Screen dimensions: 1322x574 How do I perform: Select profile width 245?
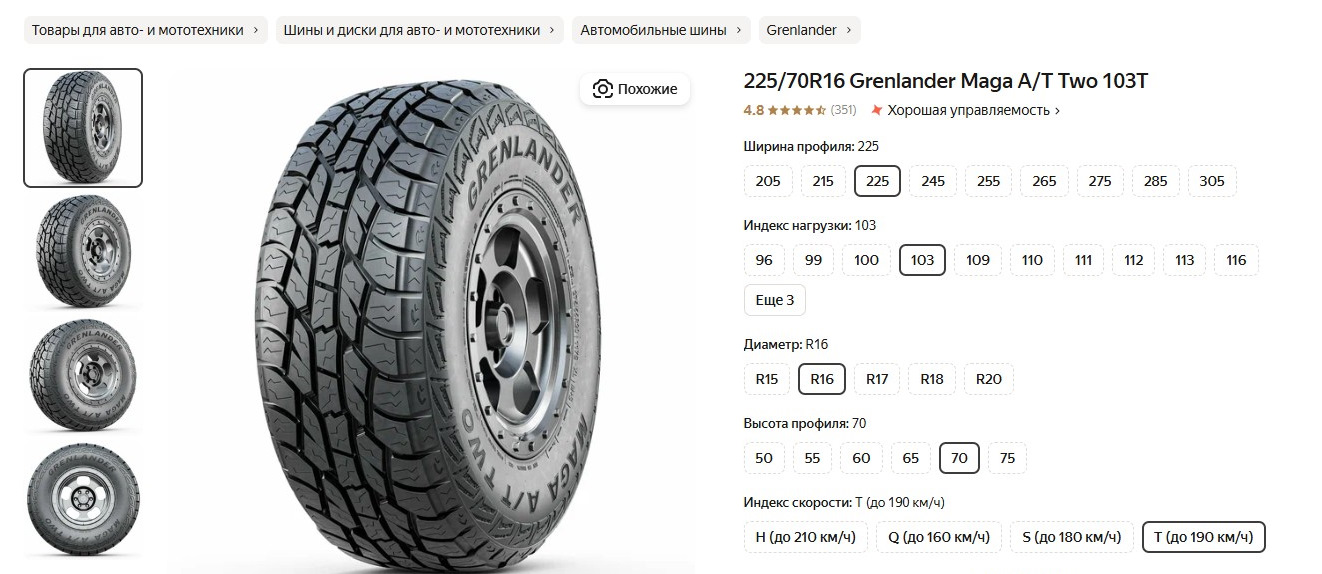click(x=933, y=181)
